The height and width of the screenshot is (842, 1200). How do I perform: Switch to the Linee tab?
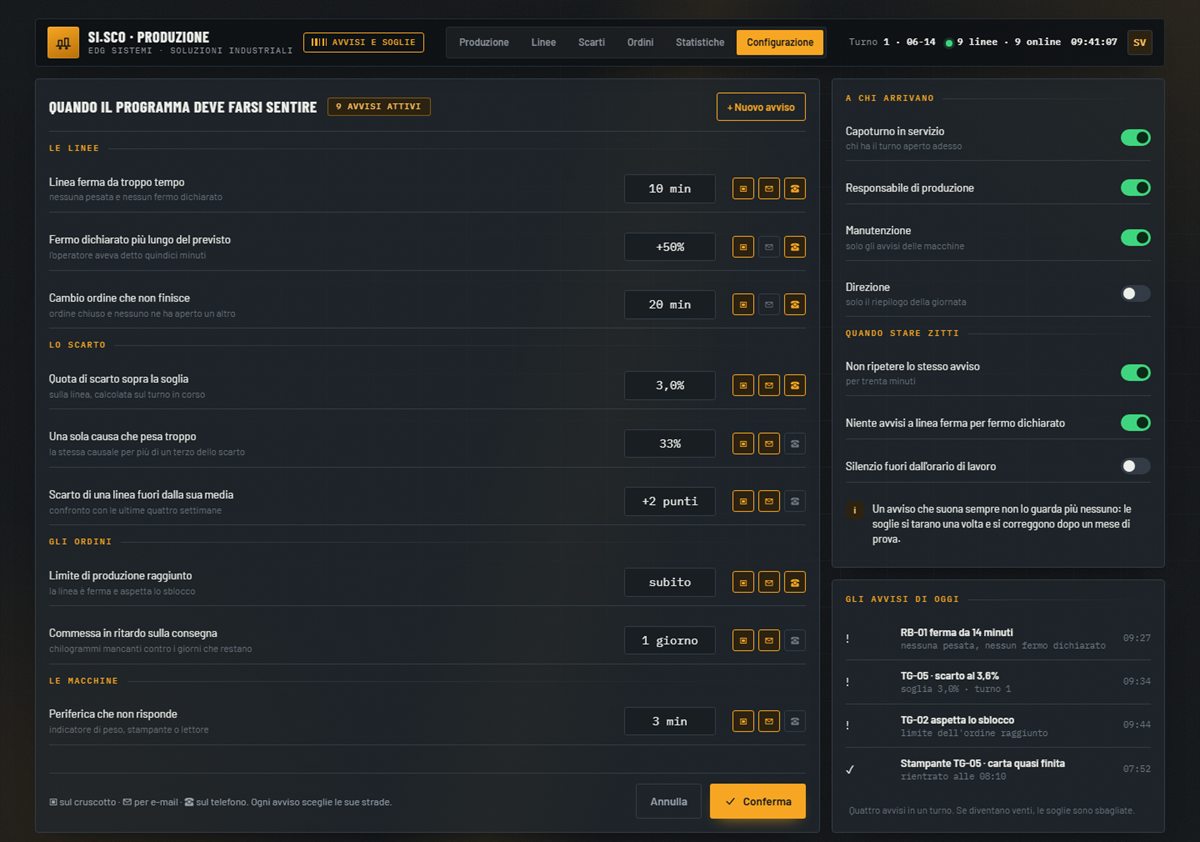[x=543, y=42]
